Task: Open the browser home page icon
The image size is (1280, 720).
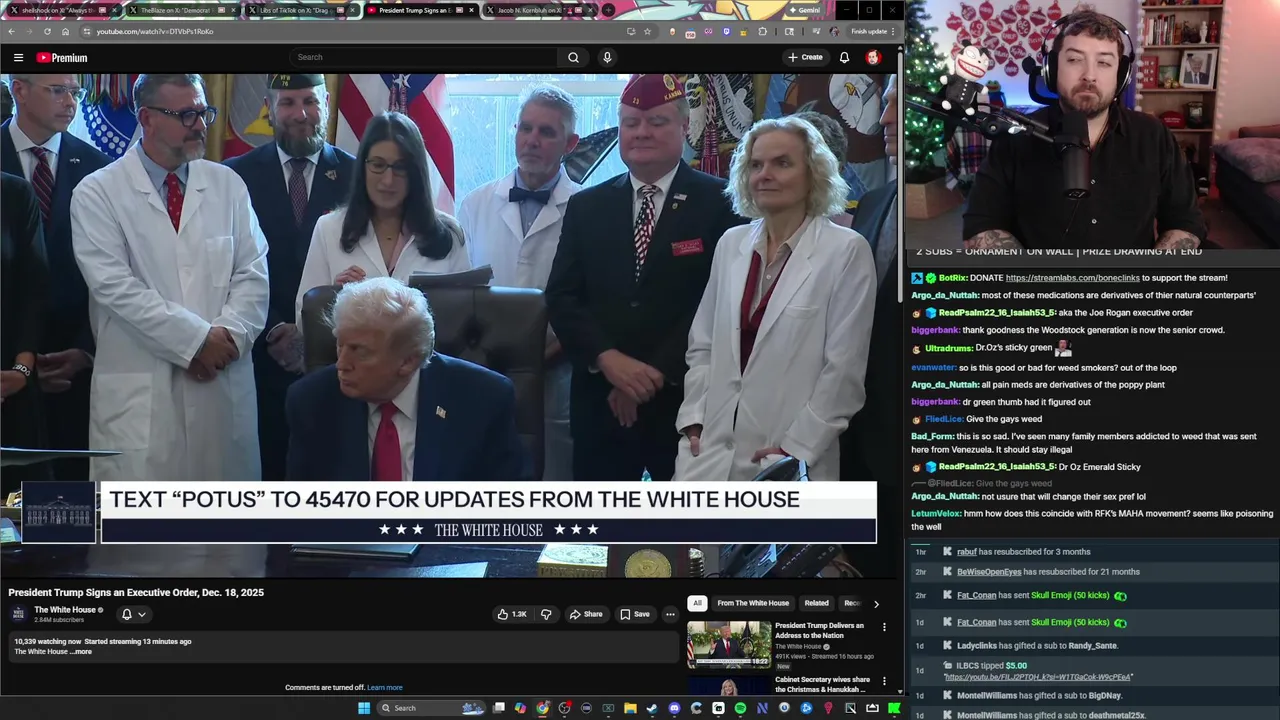Action: click(65, 31)
